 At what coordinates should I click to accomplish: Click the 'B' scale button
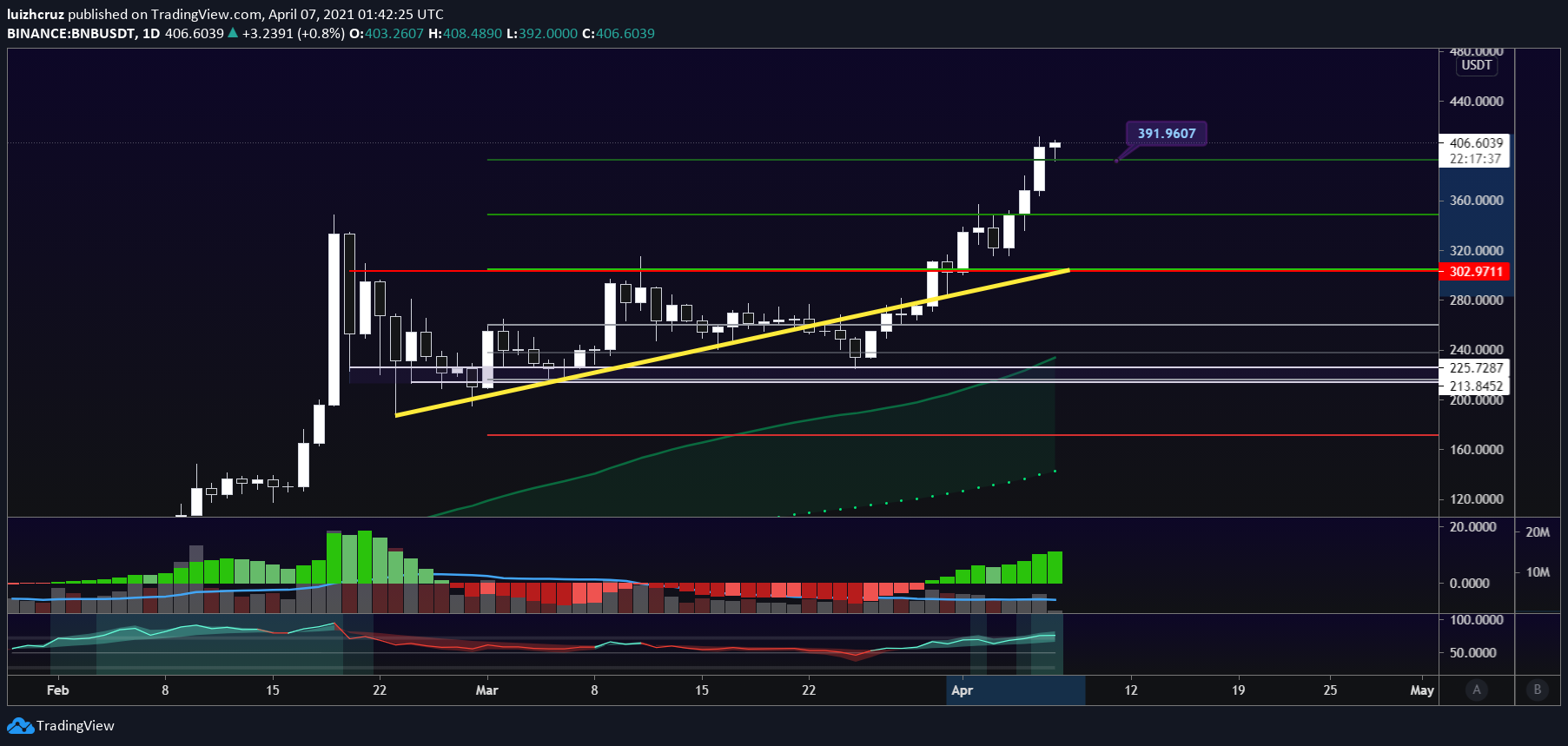point(1537,690)
